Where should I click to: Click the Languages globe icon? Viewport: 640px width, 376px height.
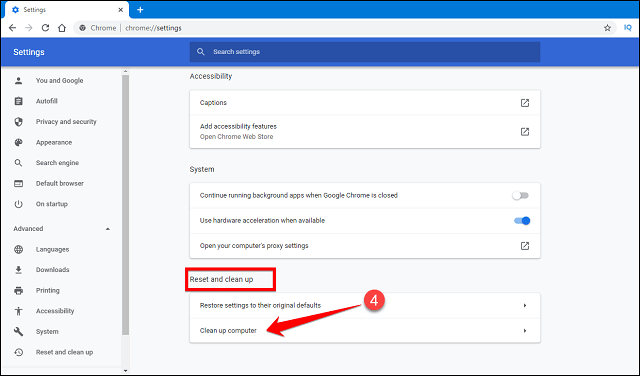[x=18, y=249]
